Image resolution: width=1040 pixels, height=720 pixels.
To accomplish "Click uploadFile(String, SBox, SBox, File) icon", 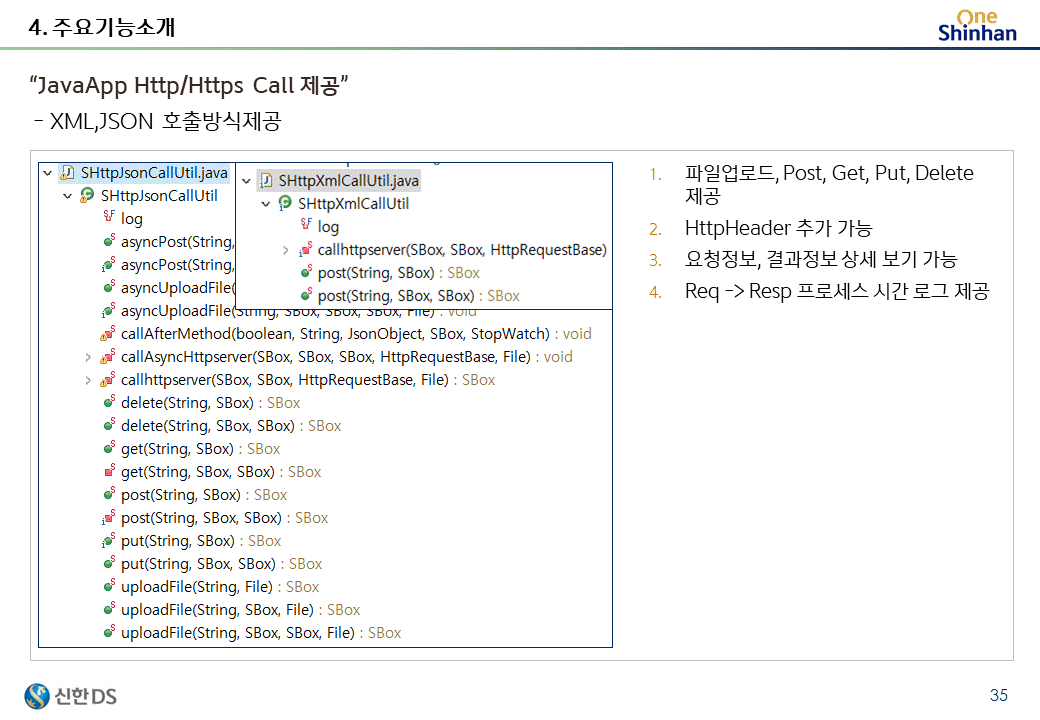I will 109,632.
